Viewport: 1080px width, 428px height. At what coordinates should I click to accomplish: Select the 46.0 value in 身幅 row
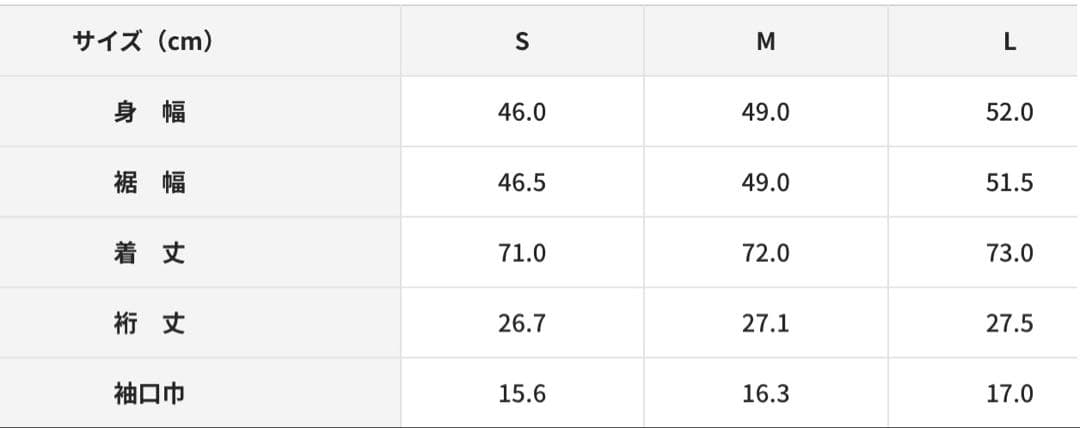522,112
